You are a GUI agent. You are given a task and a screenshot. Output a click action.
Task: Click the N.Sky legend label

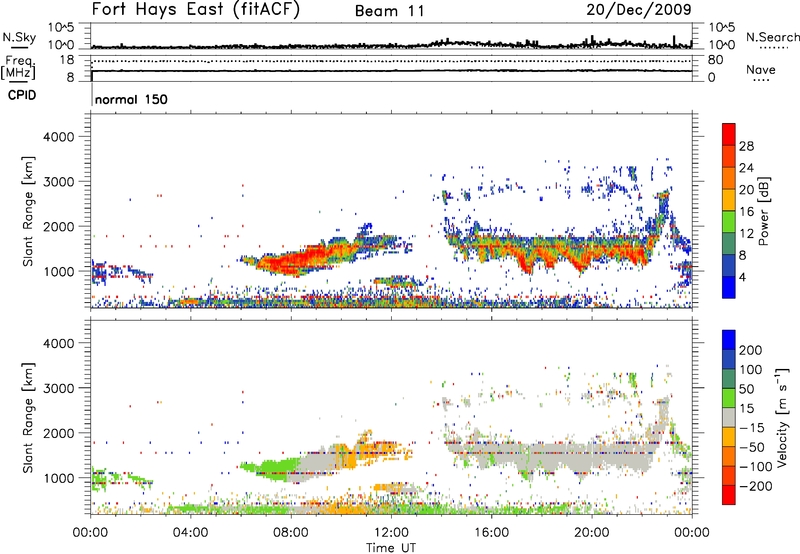[x=19, y=37]
